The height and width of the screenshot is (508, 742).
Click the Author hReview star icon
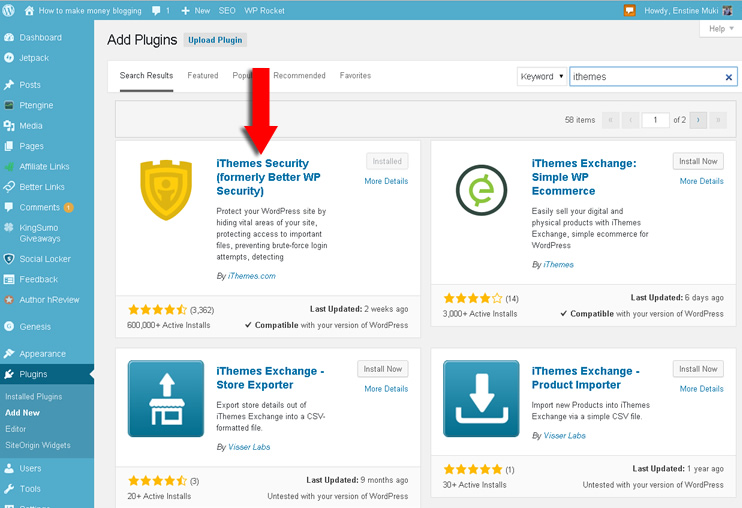coord(9,299)
